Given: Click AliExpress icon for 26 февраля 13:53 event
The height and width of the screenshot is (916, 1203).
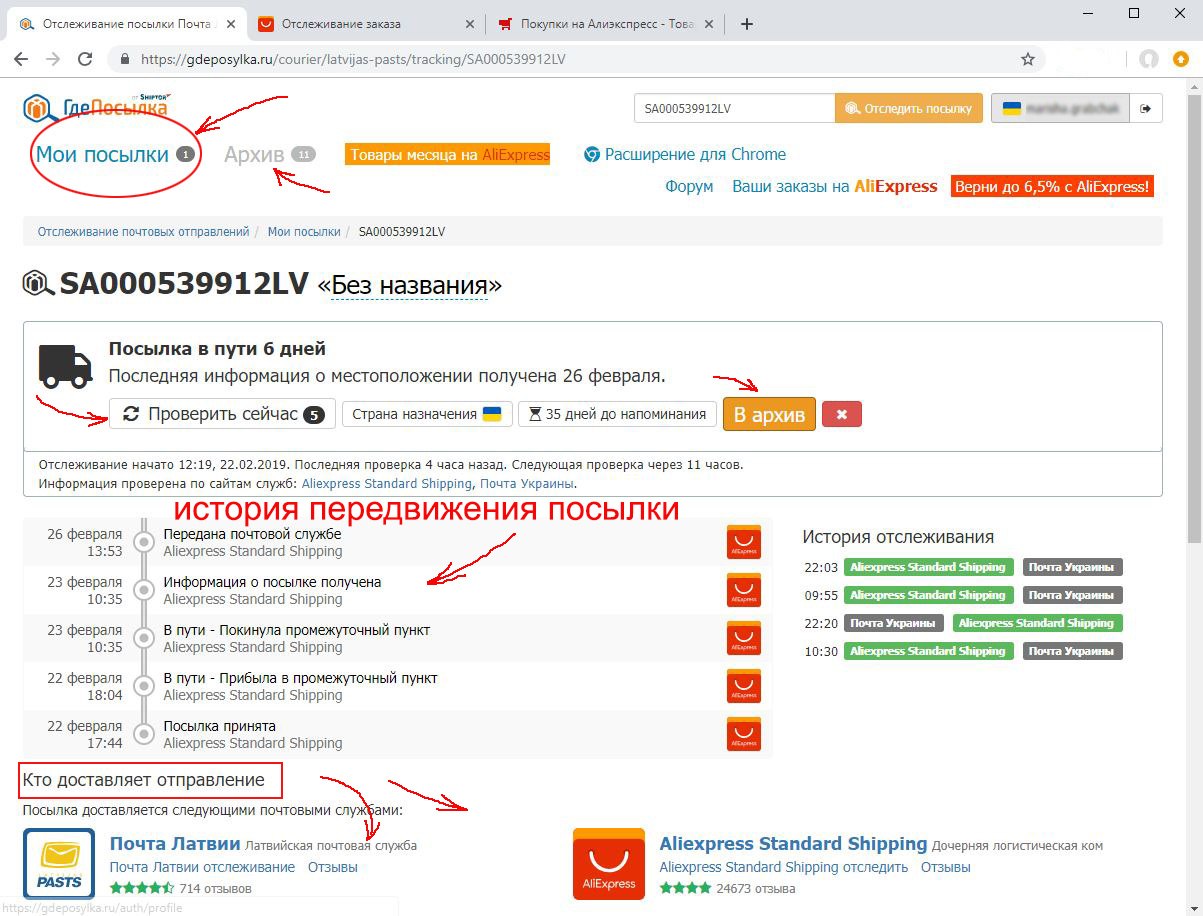Looking at the screenshot, I should (x=744, y=542).
